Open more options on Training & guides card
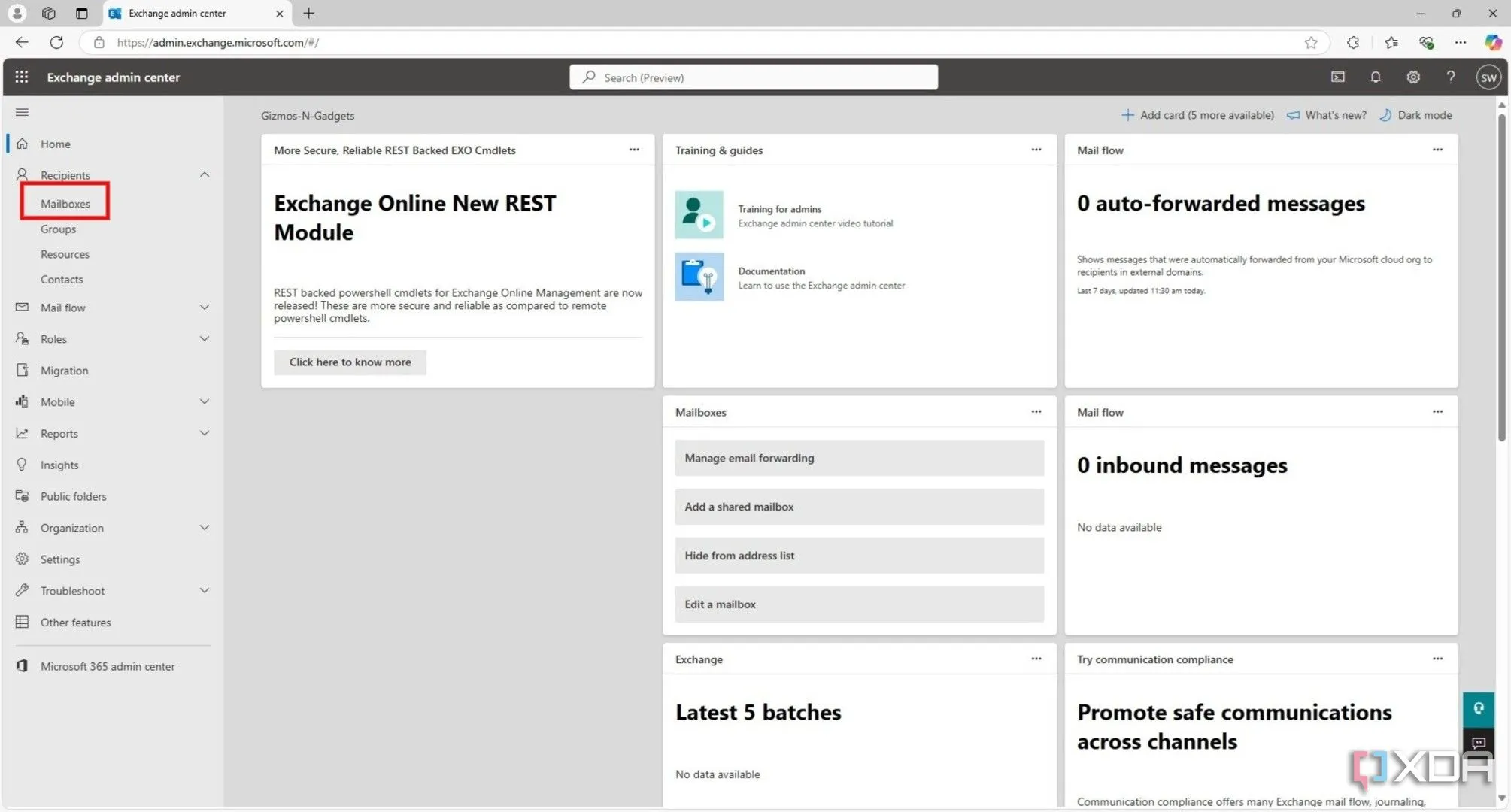Viewport: 1511px width, 812px height. click(1036, 150)
